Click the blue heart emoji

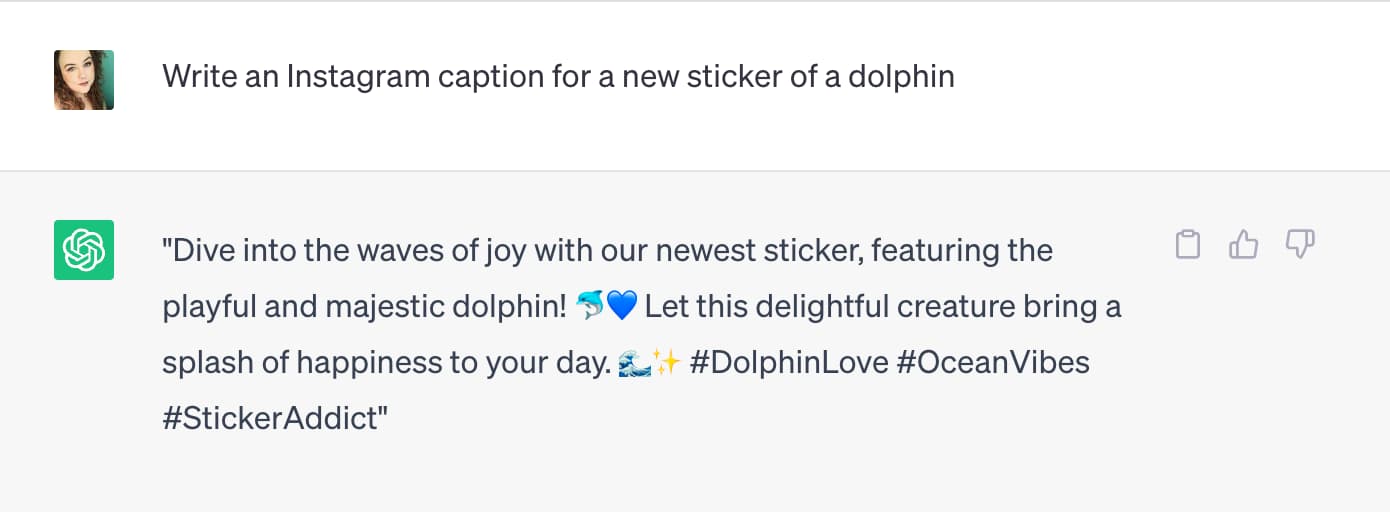[622, 306]
